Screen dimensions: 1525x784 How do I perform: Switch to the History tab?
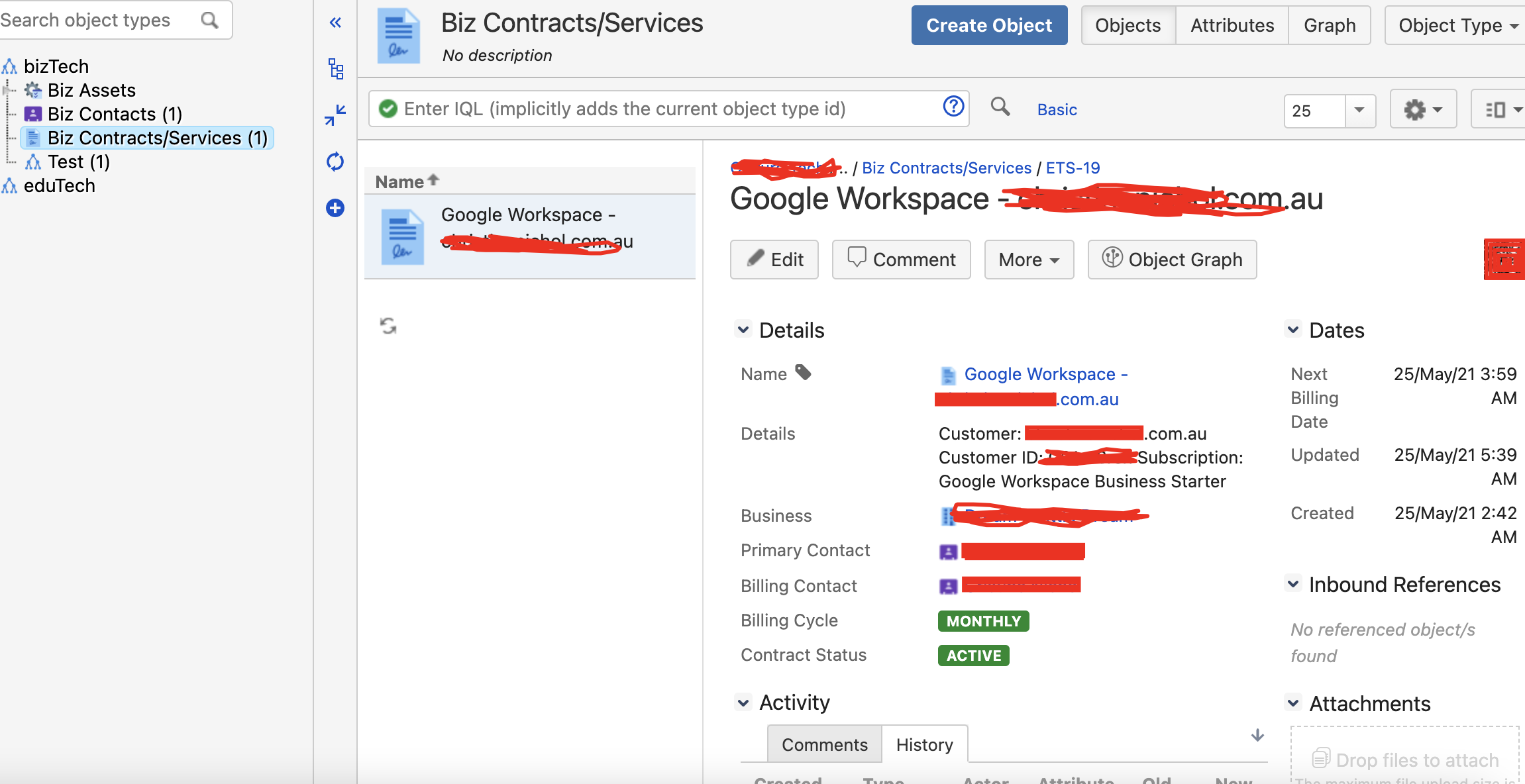[x=924, y=744]
